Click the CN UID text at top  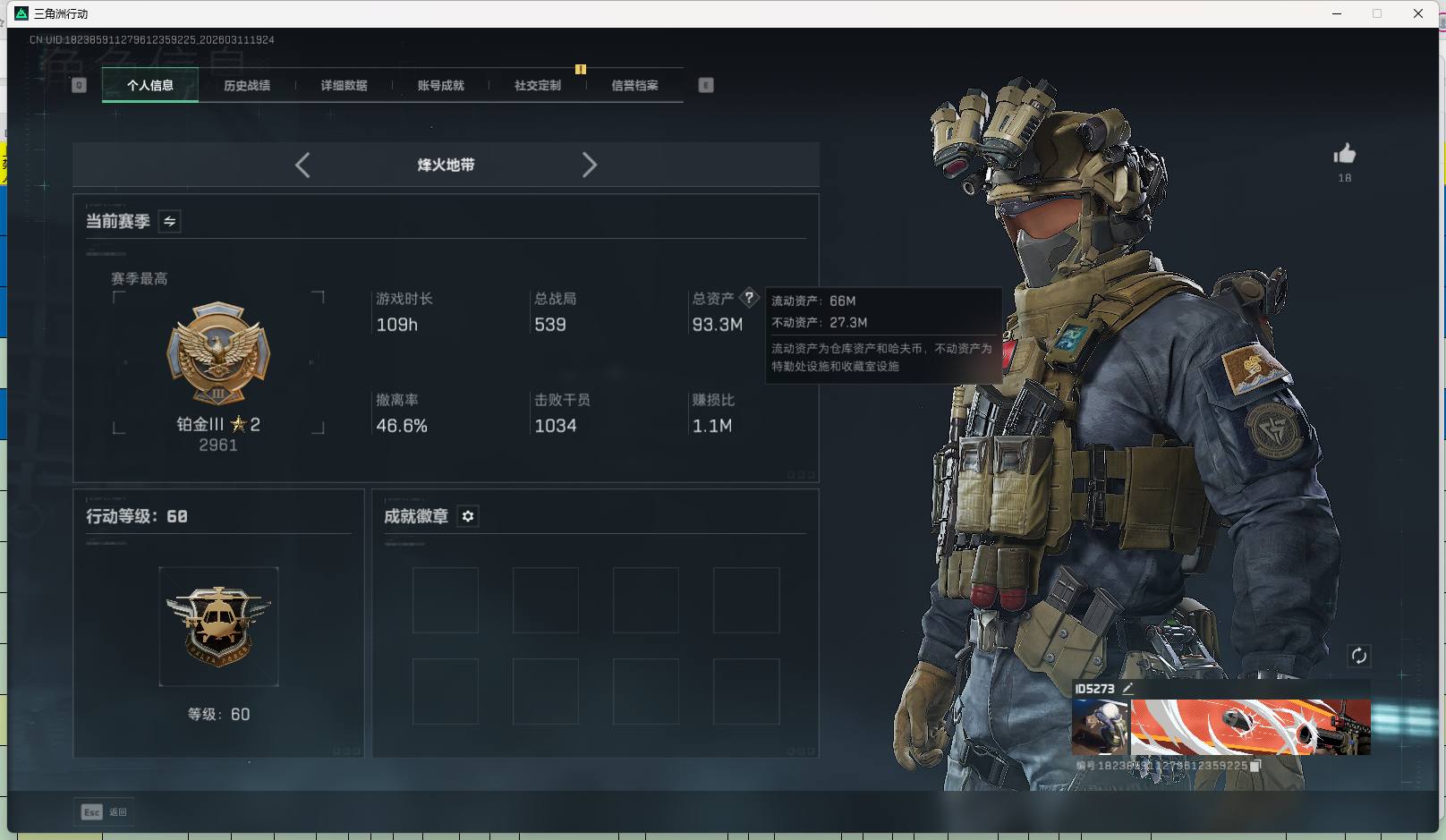151,39
